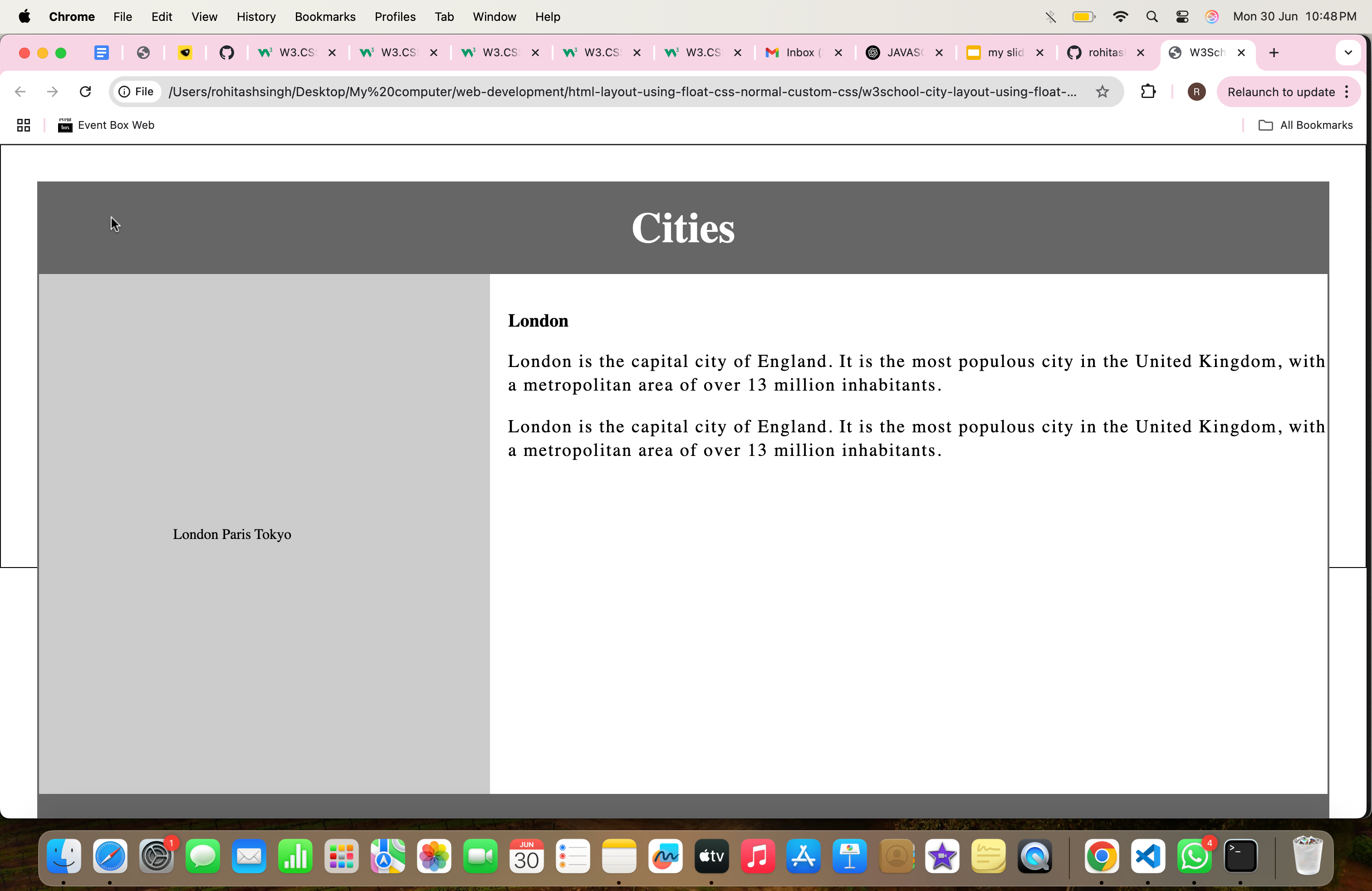This screenshot has height=891, width=1372.
Task: Expand the tab search dropdown chevron
Action: click(x=1348, y=53)
